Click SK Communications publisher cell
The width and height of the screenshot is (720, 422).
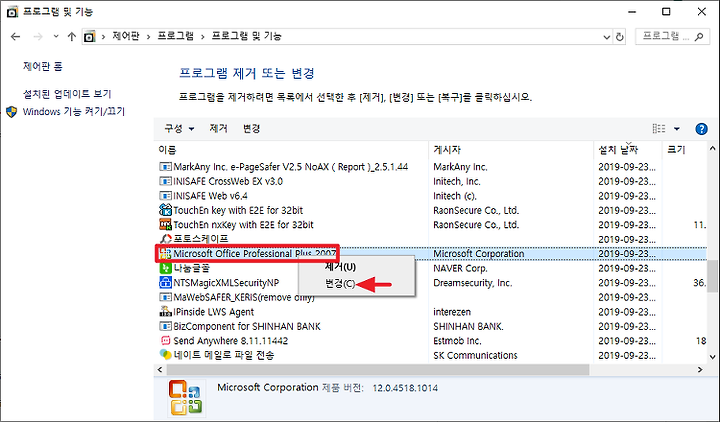point(475,355)
